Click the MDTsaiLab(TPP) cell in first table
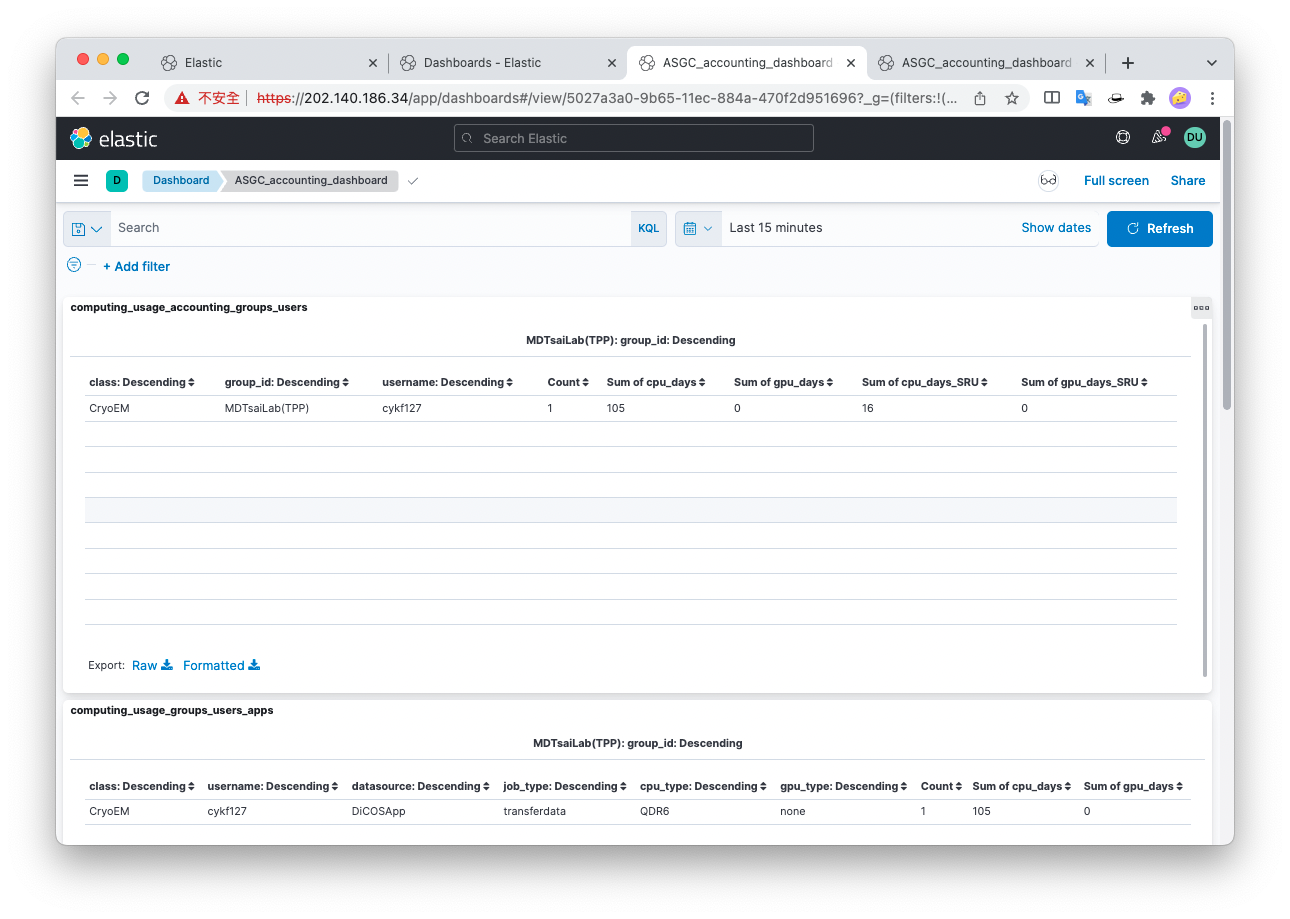Viewport: 1290px width, 919px height. click(266, 408)
